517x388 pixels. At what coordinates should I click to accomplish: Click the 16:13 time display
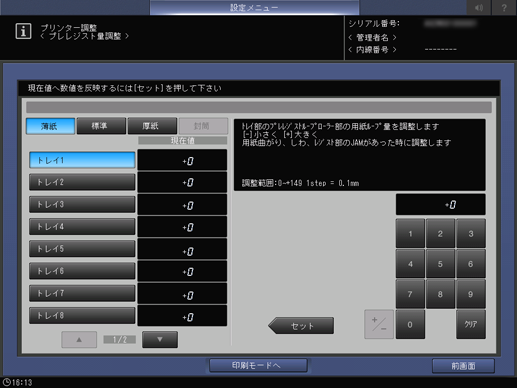pyautogui.click(x=22, y=382)
